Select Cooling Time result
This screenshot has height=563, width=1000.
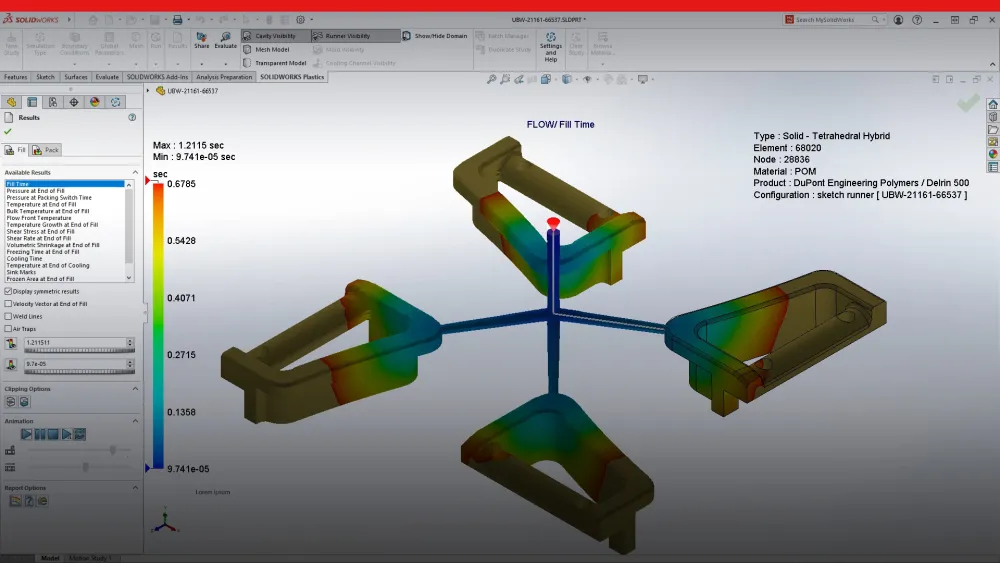pos(24,259)
